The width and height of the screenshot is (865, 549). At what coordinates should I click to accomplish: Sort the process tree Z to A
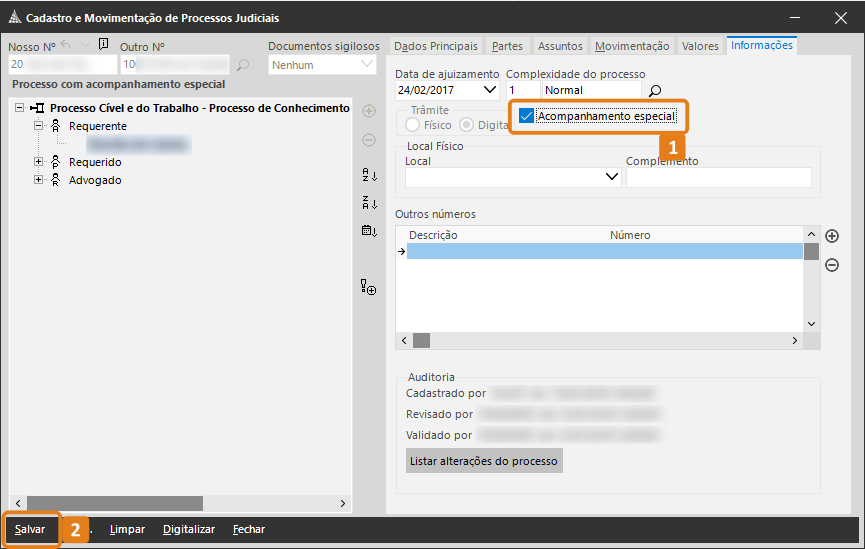tap(369, 203)
